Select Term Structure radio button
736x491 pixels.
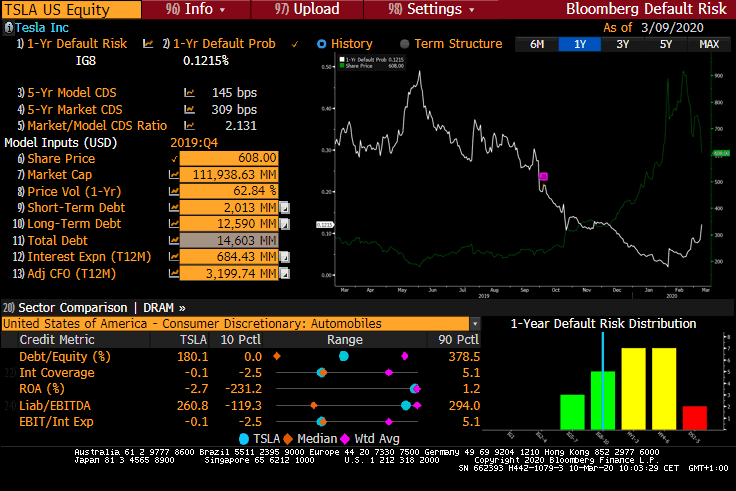405,44
